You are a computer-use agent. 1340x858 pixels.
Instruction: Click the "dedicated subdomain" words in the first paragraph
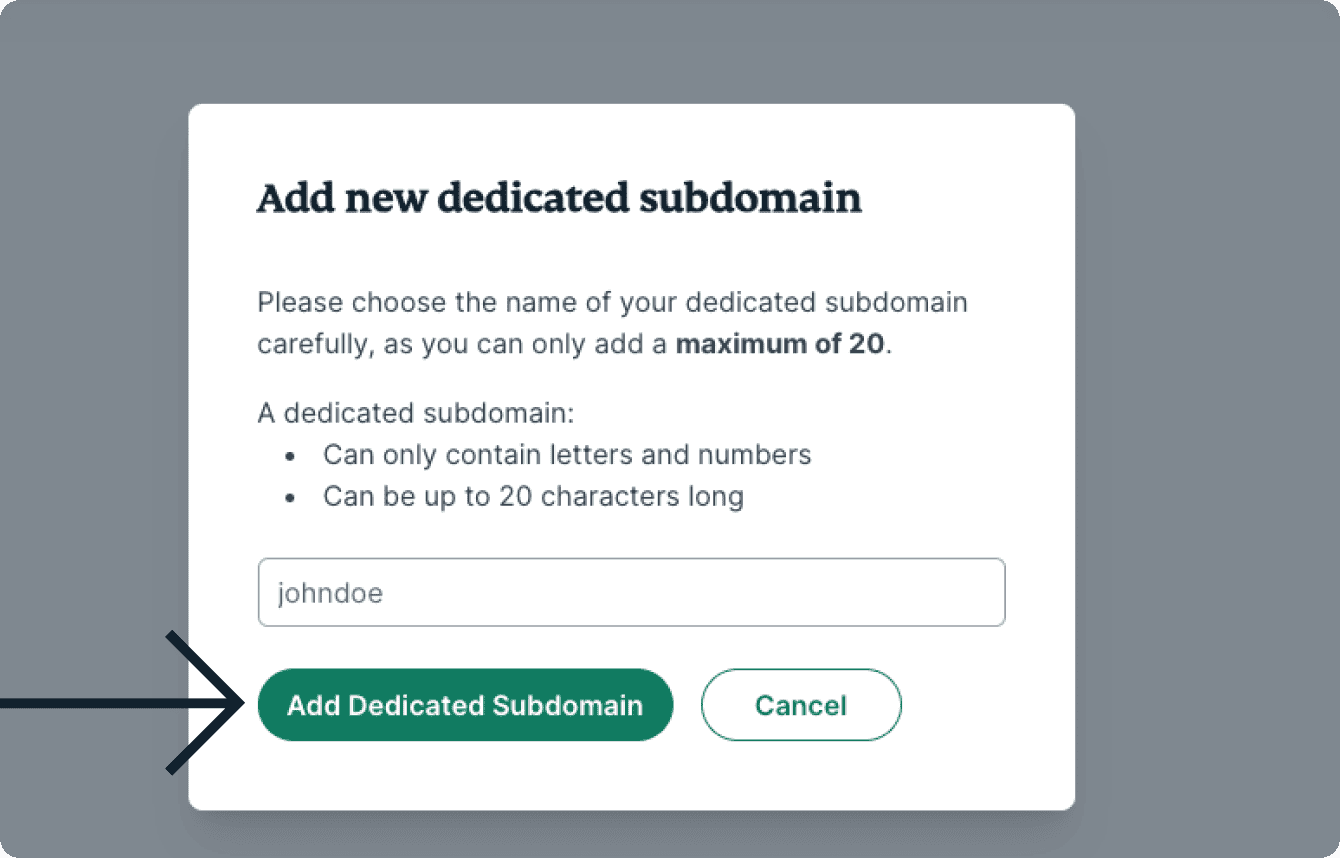tap(827, 302)
